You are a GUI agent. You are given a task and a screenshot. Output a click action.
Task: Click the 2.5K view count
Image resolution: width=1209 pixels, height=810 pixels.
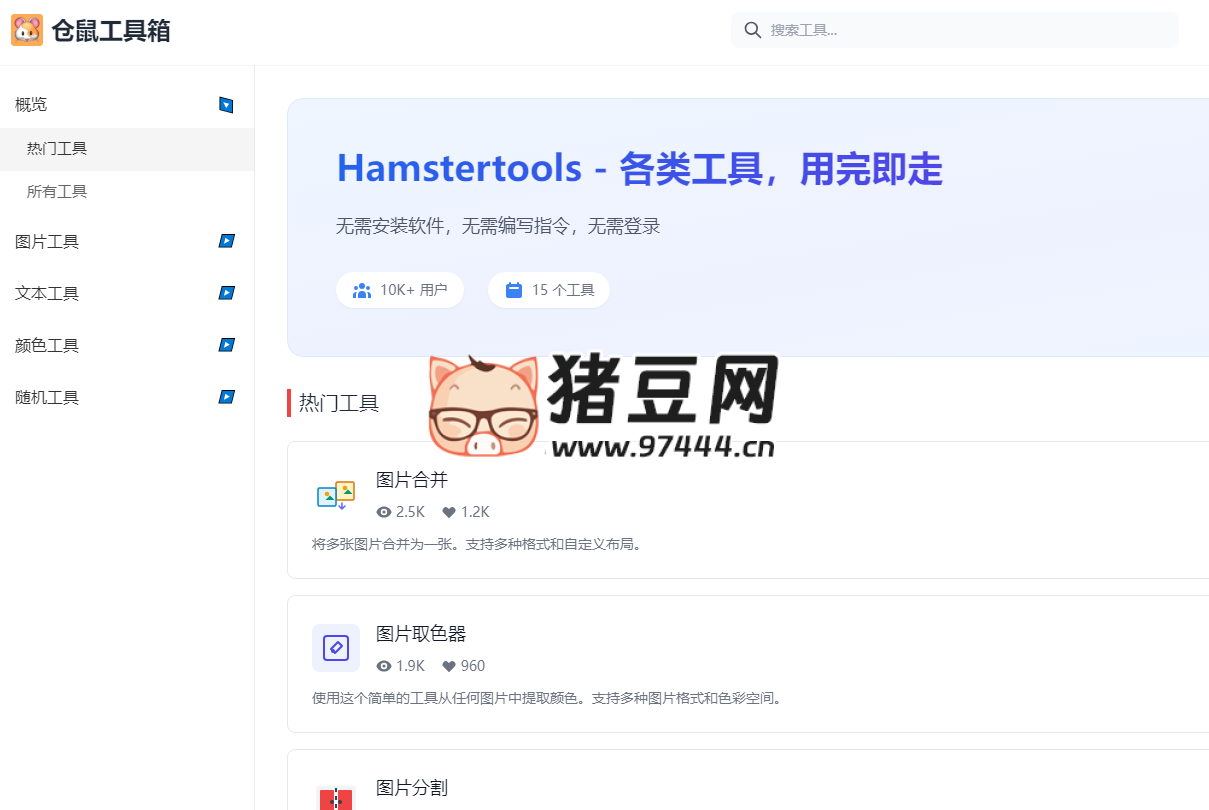(410, 512)
